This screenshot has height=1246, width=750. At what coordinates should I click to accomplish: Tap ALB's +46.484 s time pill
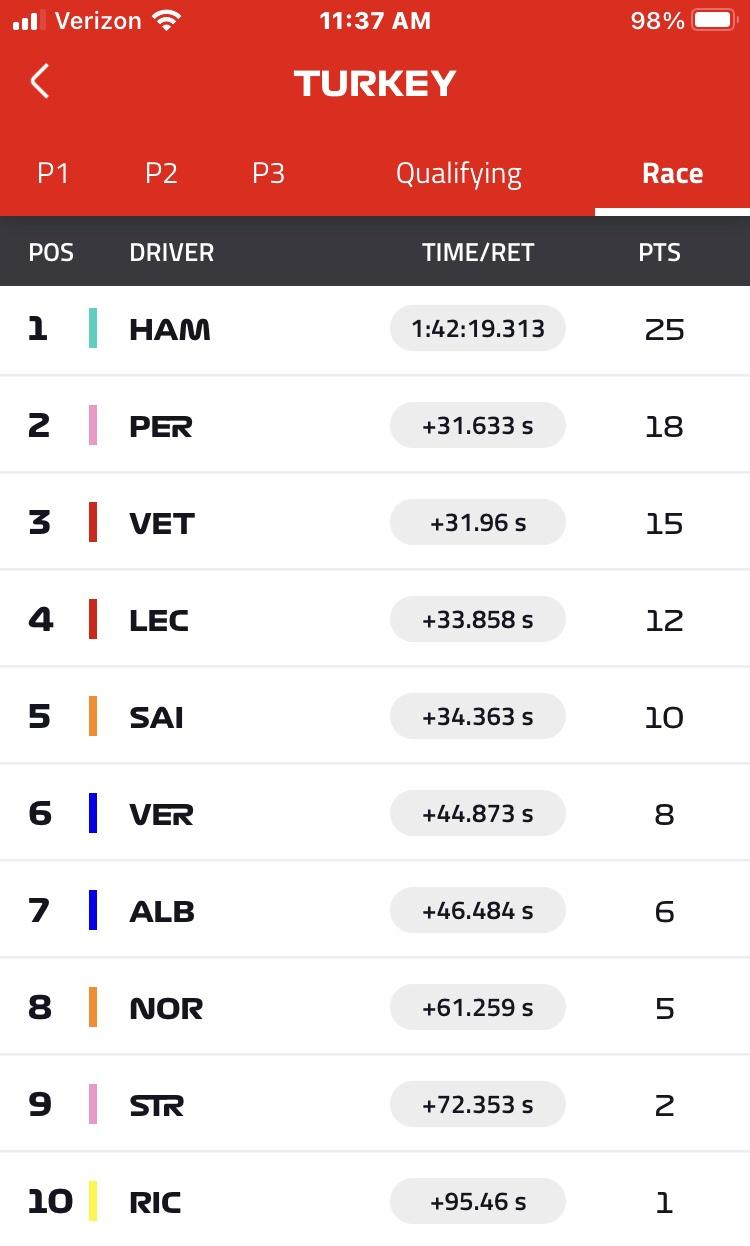pyautogui.click(x=478, y=911)
